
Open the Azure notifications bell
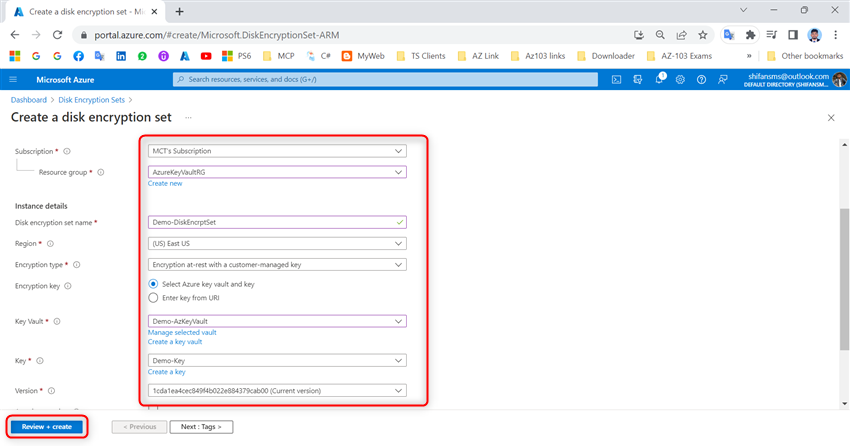point(659,79)
